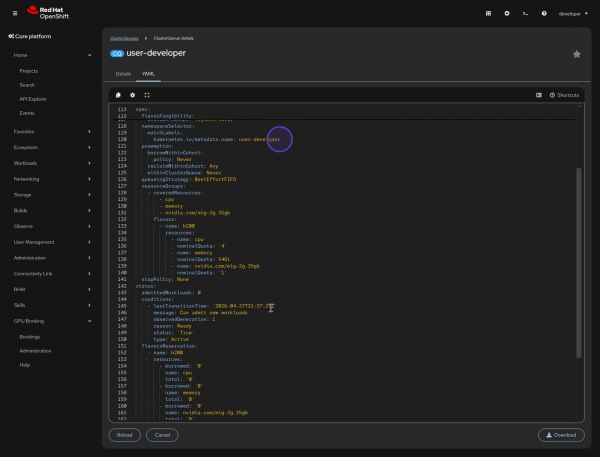
Task: Open the application launcher grid
Action: coord(488,13)
